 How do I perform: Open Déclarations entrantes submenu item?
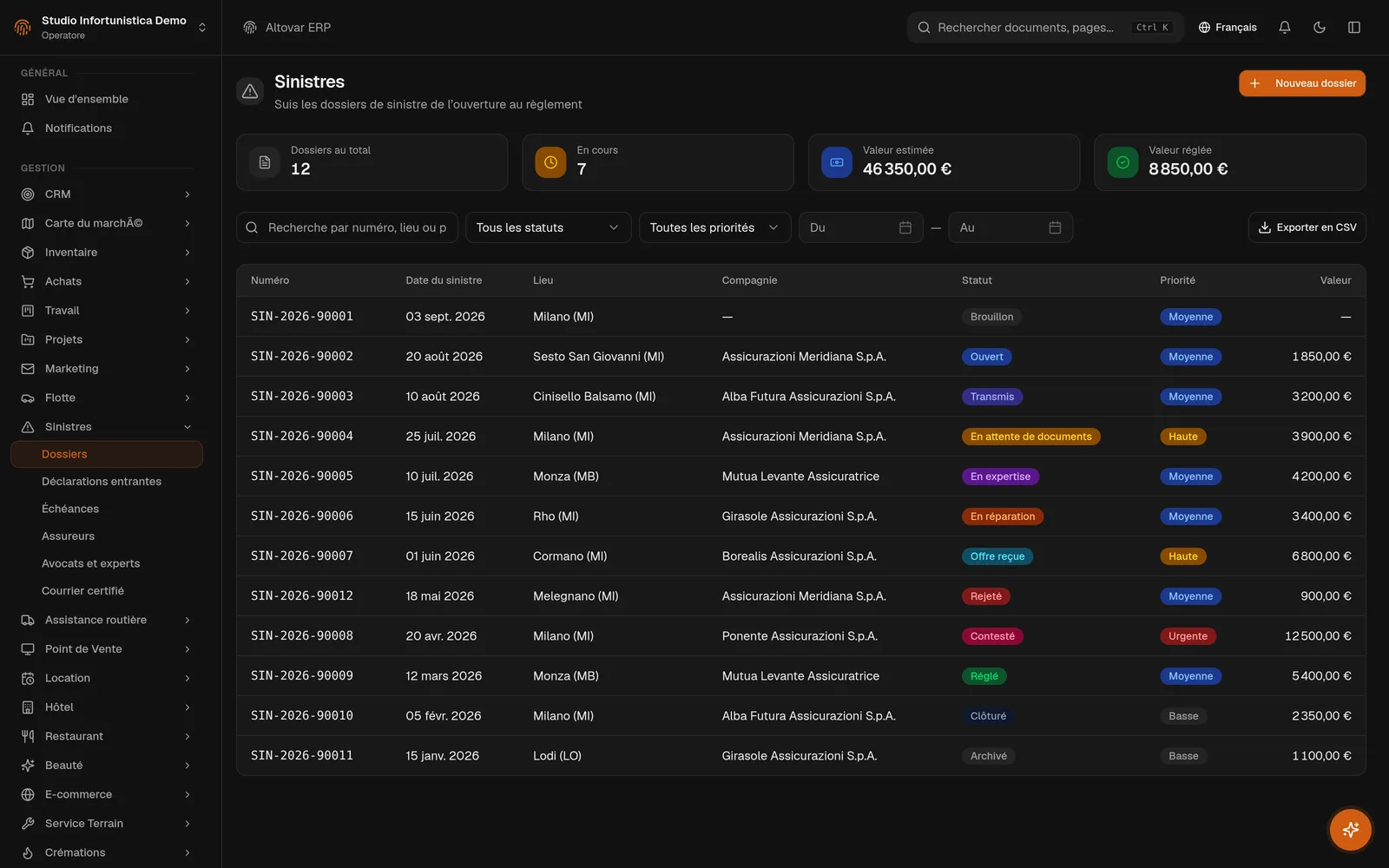pyautogui.click(x=102, y=482)
